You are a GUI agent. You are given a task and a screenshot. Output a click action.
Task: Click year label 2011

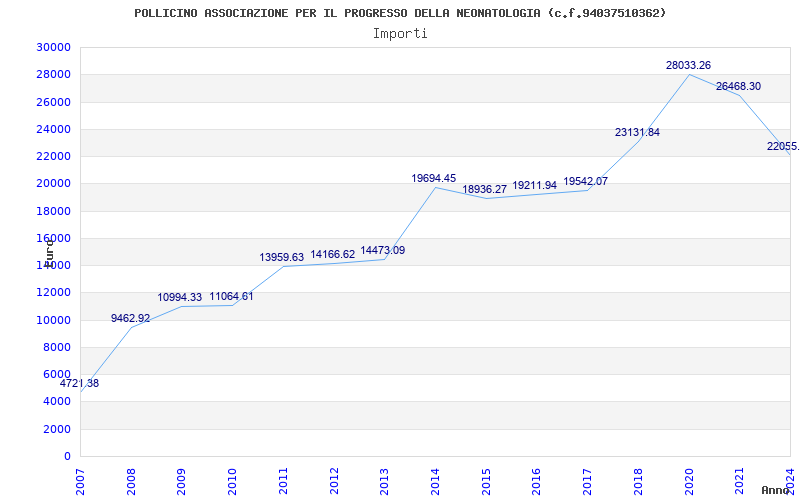coord(283,482)
